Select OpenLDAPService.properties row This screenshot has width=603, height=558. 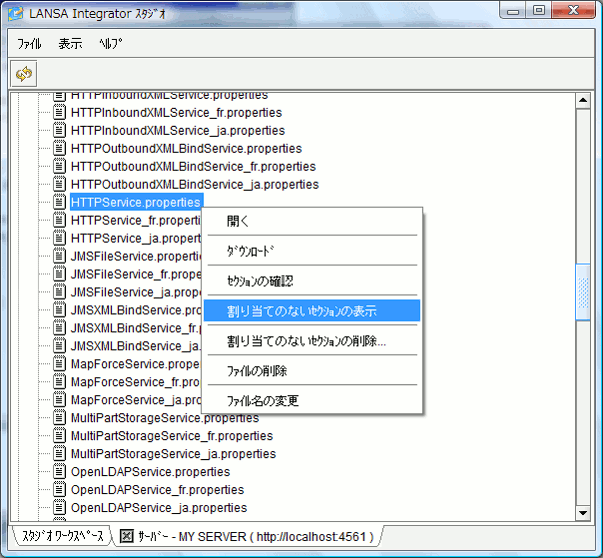coord(150,471)
